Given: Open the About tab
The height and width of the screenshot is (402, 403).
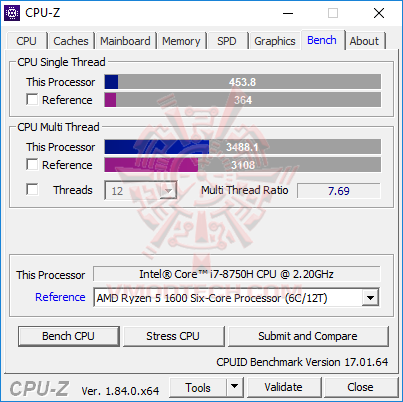Looking at the screenshot, I should (364, 41).
